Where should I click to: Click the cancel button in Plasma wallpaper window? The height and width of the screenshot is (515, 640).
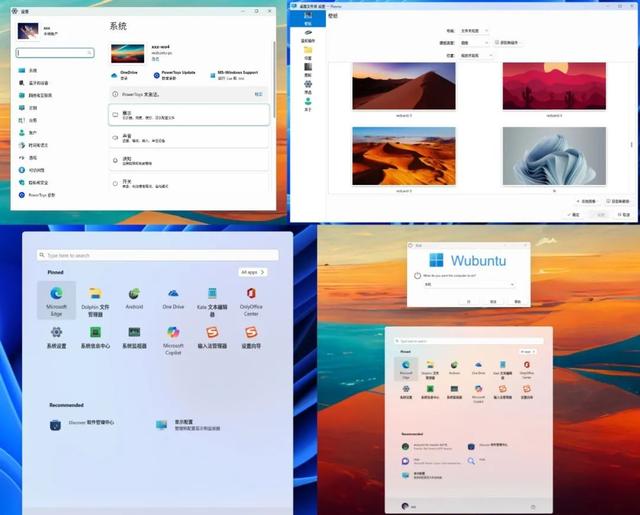(623, 215)
